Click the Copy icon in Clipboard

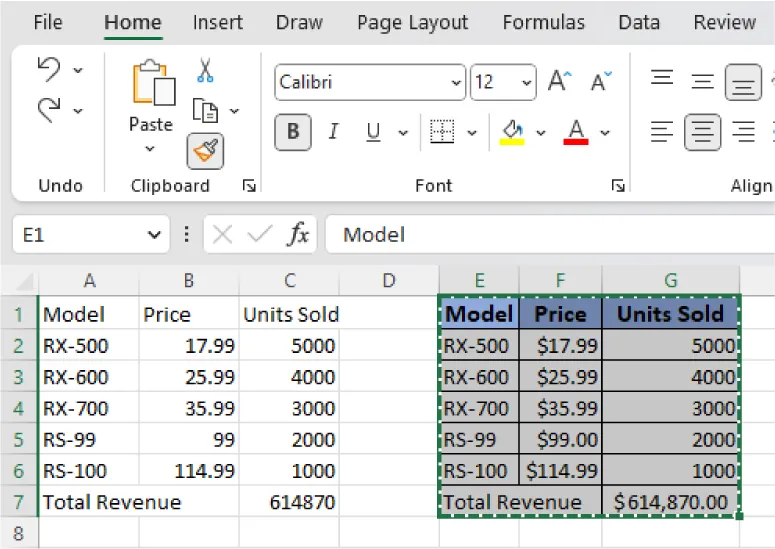click(205, 110)
